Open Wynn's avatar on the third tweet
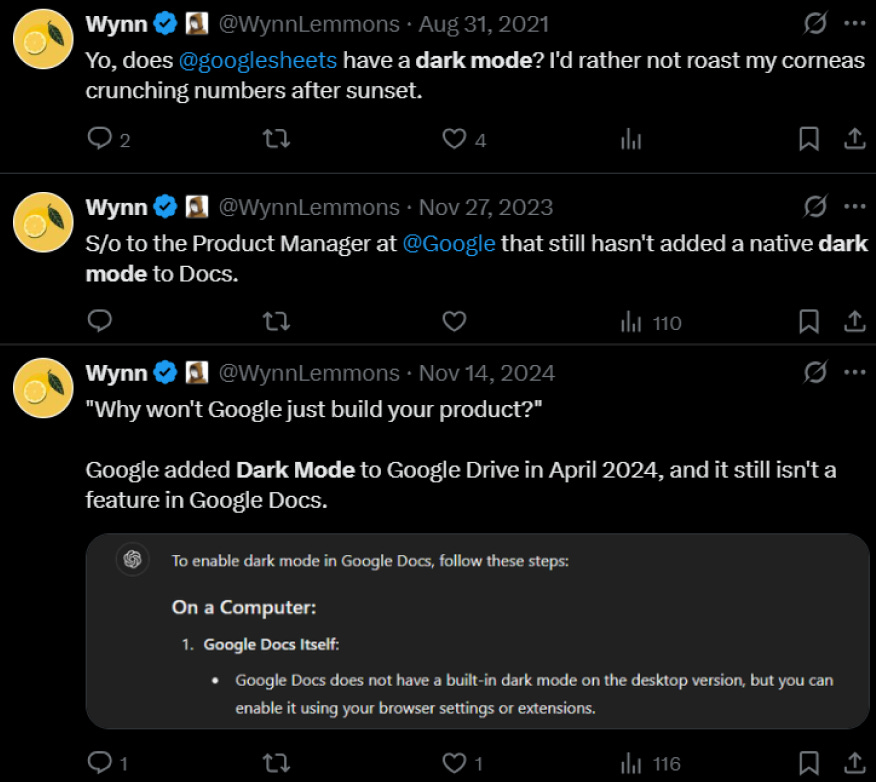The height and width of the screenshot is (782, 876). 42,387
